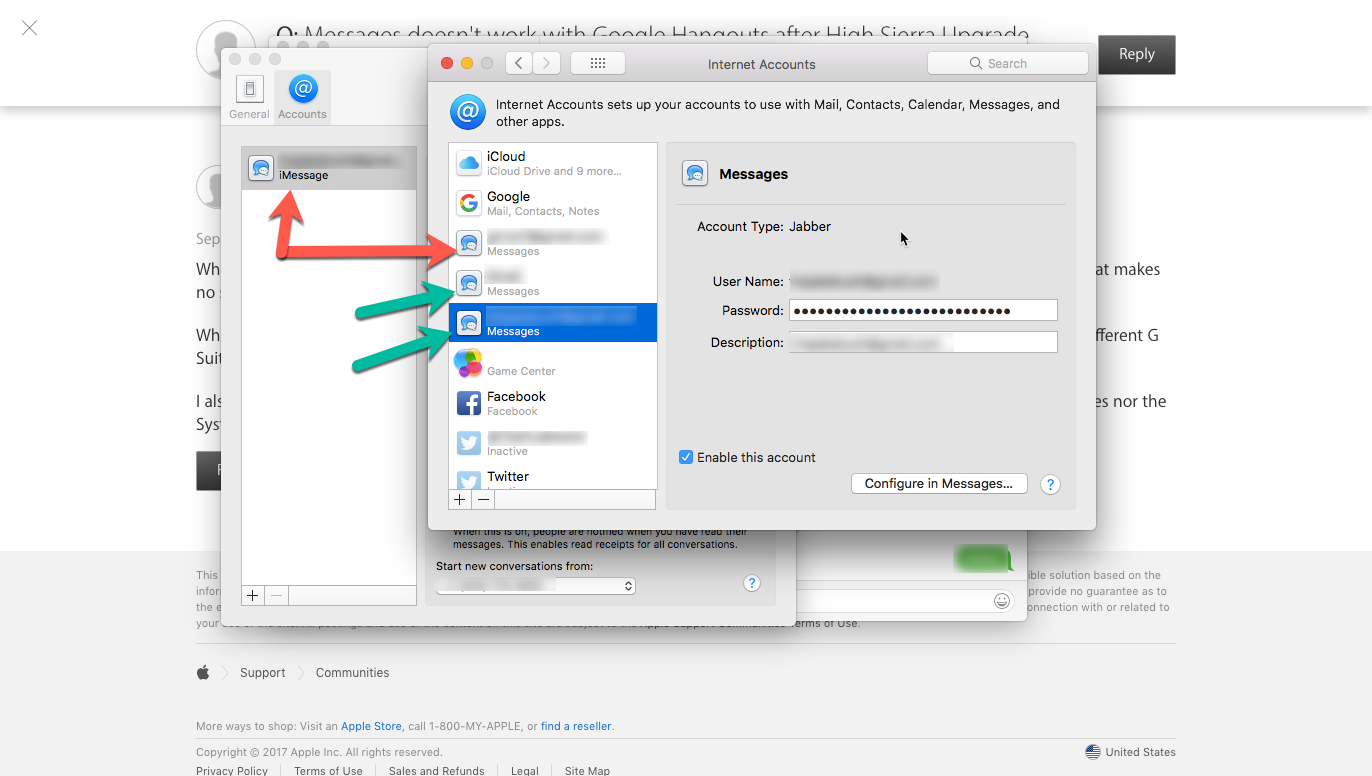The image size is (1372, 776).
Task: Click the Apple logo in the page breadcrumb
Action: point(203,673)
